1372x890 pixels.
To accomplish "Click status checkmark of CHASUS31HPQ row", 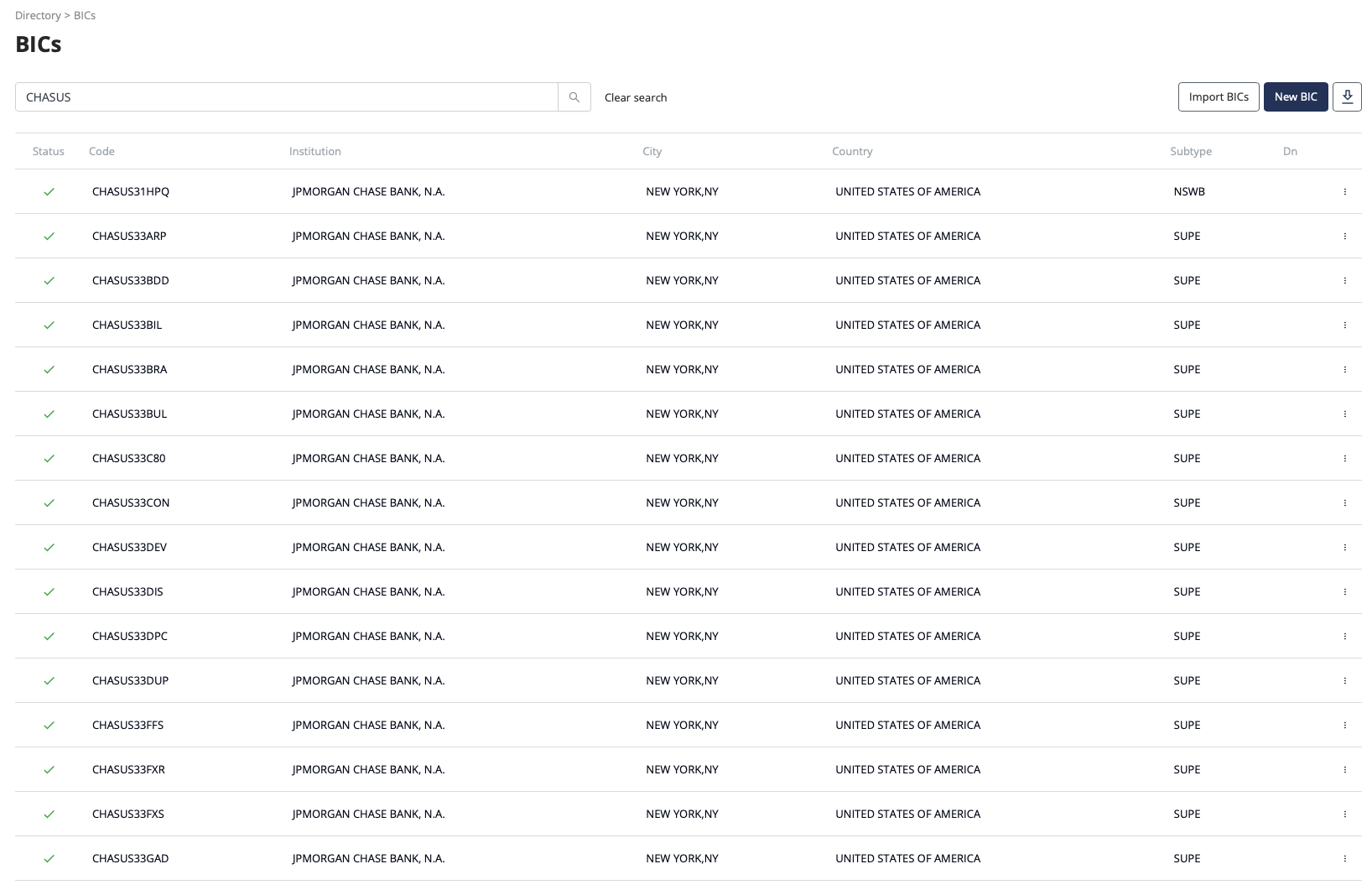I will (49, 192).
